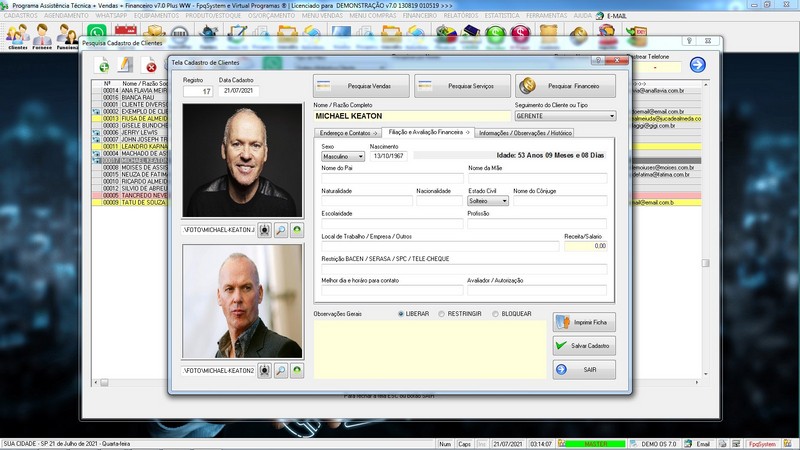Click magnifier icon beside MICHAEL-KEATON2 path
The height and width of the screenshot is (450, 800).
[281, 370]
